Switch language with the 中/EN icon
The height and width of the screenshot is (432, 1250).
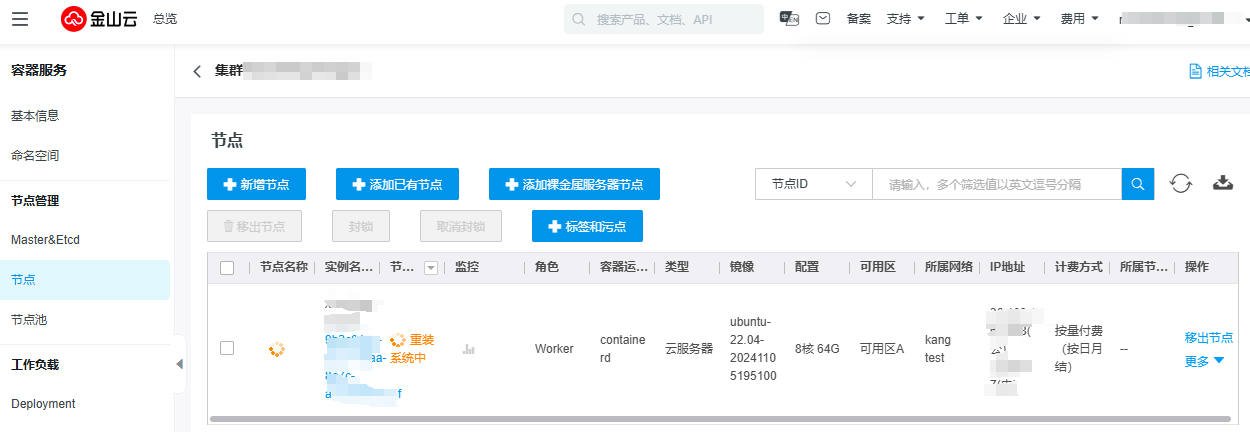(789, 19)
